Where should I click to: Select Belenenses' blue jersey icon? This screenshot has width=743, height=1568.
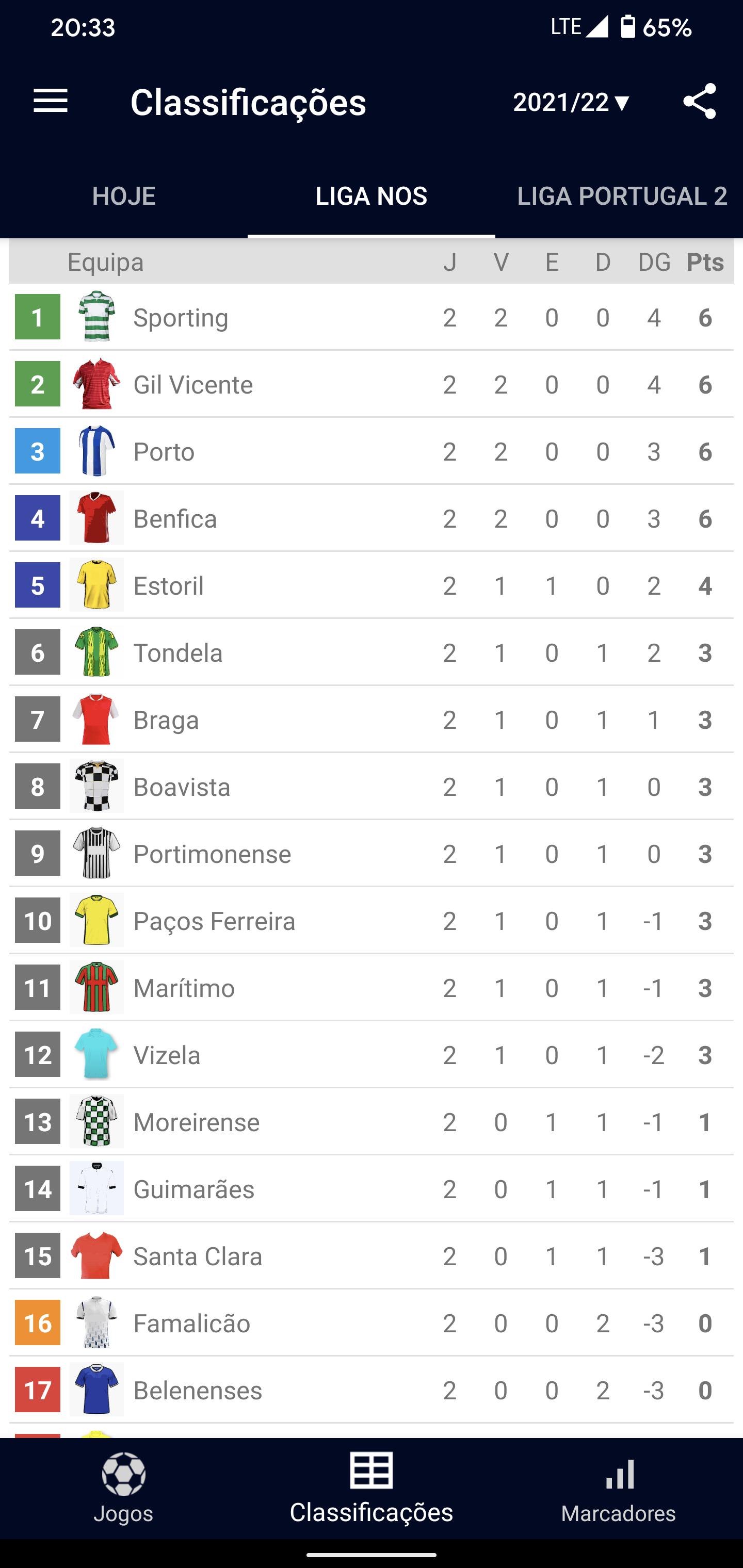(x=96, y=1389)
